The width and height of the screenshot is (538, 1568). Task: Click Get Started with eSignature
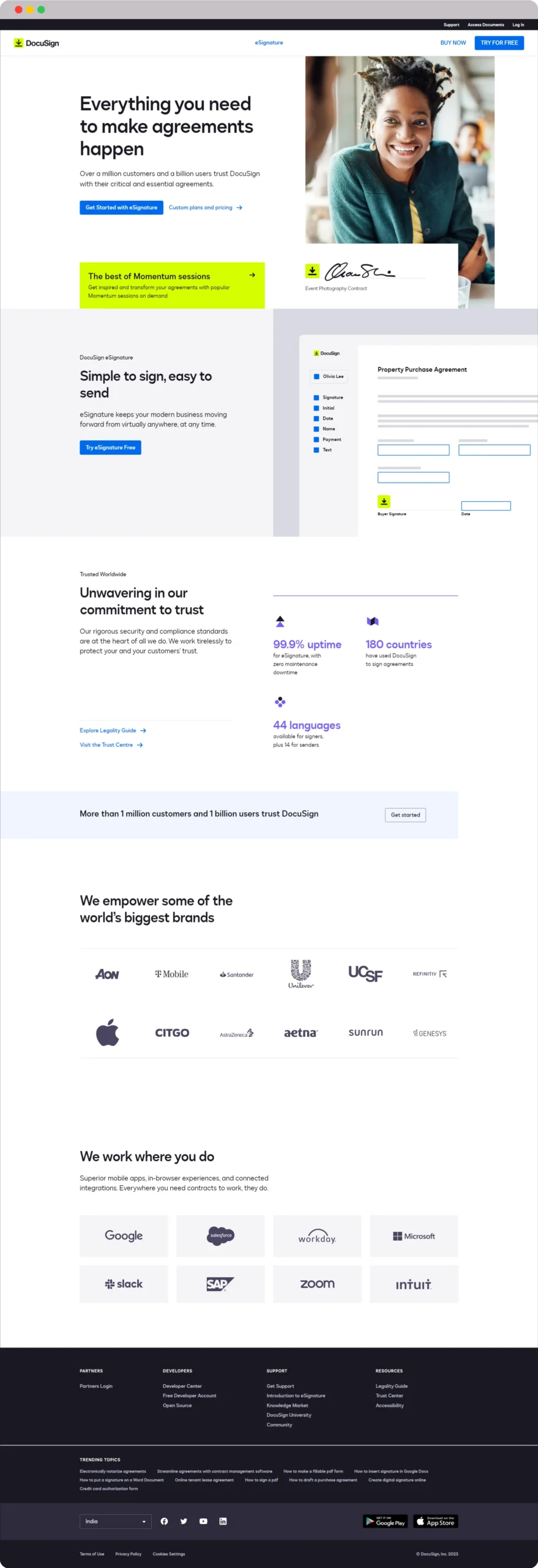121,208
